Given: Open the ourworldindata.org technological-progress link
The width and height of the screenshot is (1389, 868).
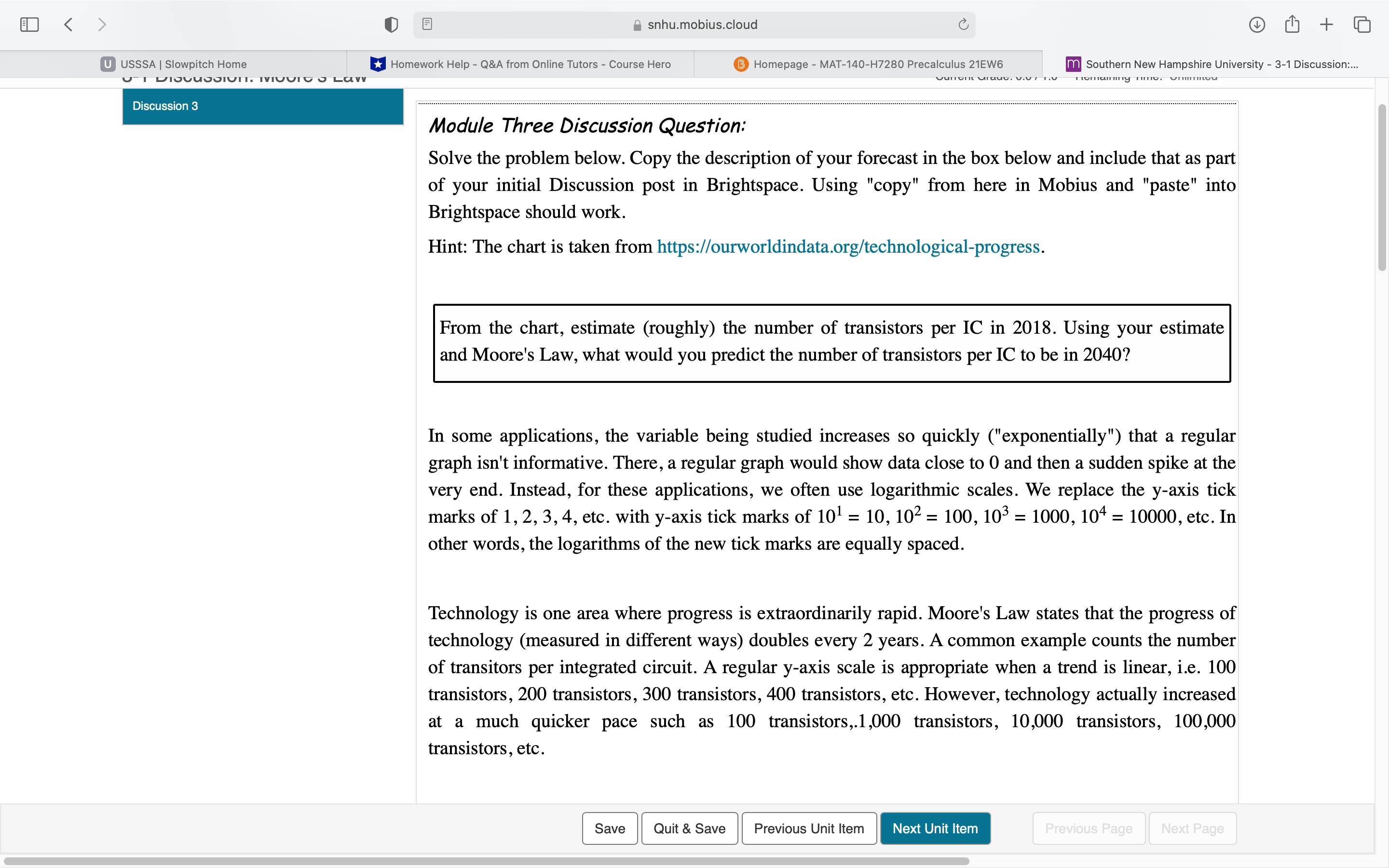Looking at the screenshot, I should coord(848,246).
